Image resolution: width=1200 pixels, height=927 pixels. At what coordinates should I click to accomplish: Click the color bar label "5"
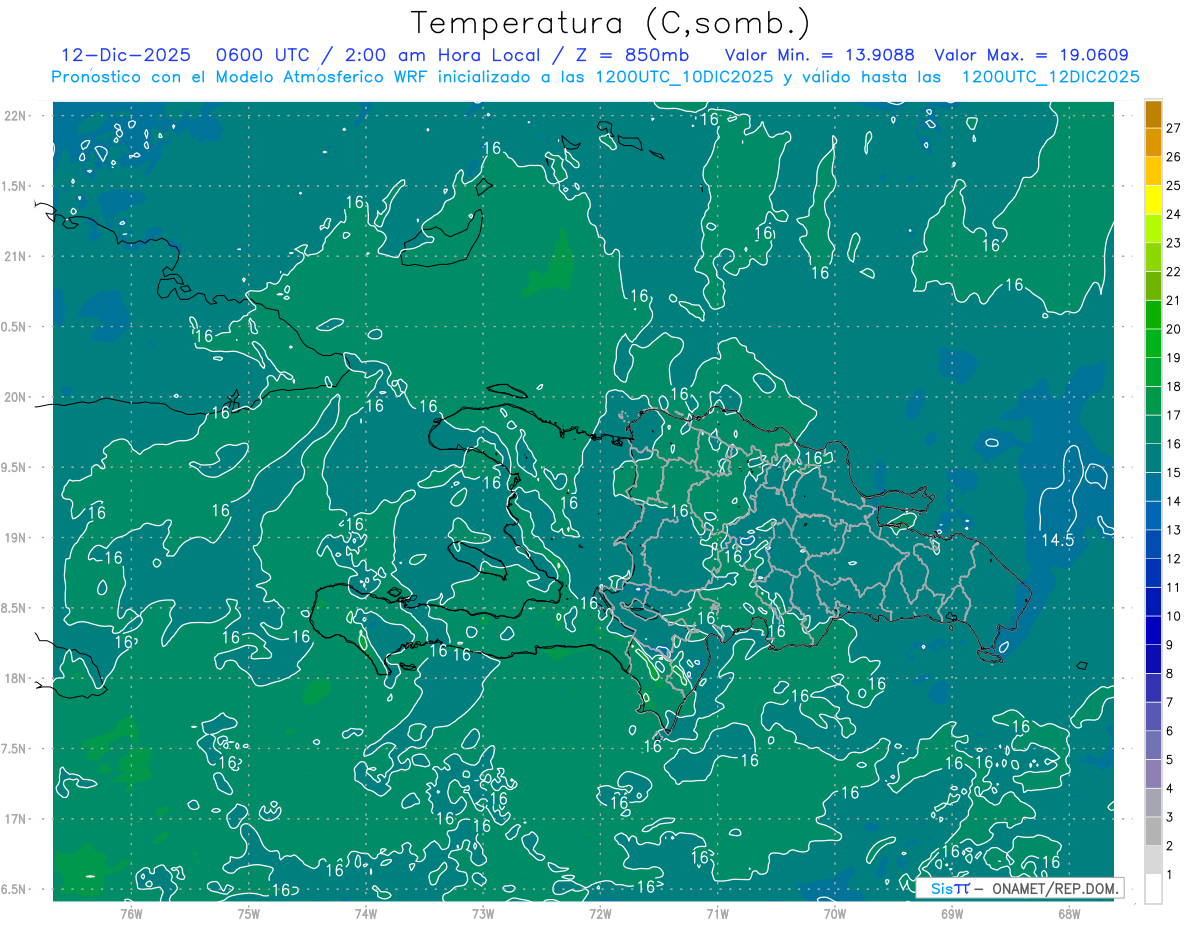click(x=1170, y=760)
